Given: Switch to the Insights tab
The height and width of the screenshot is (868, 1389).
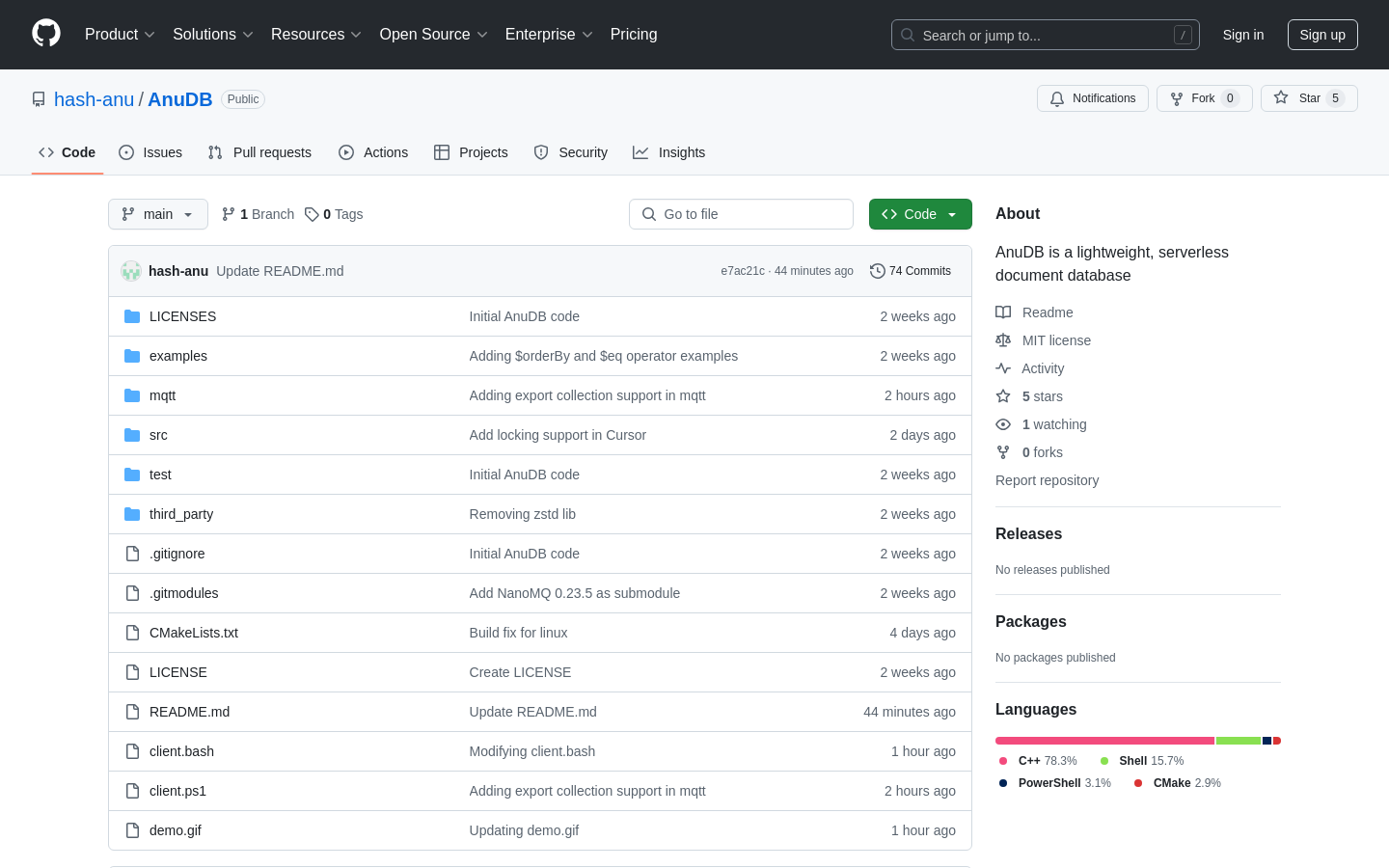Looking at the screenshot, I should click(668, 152).
